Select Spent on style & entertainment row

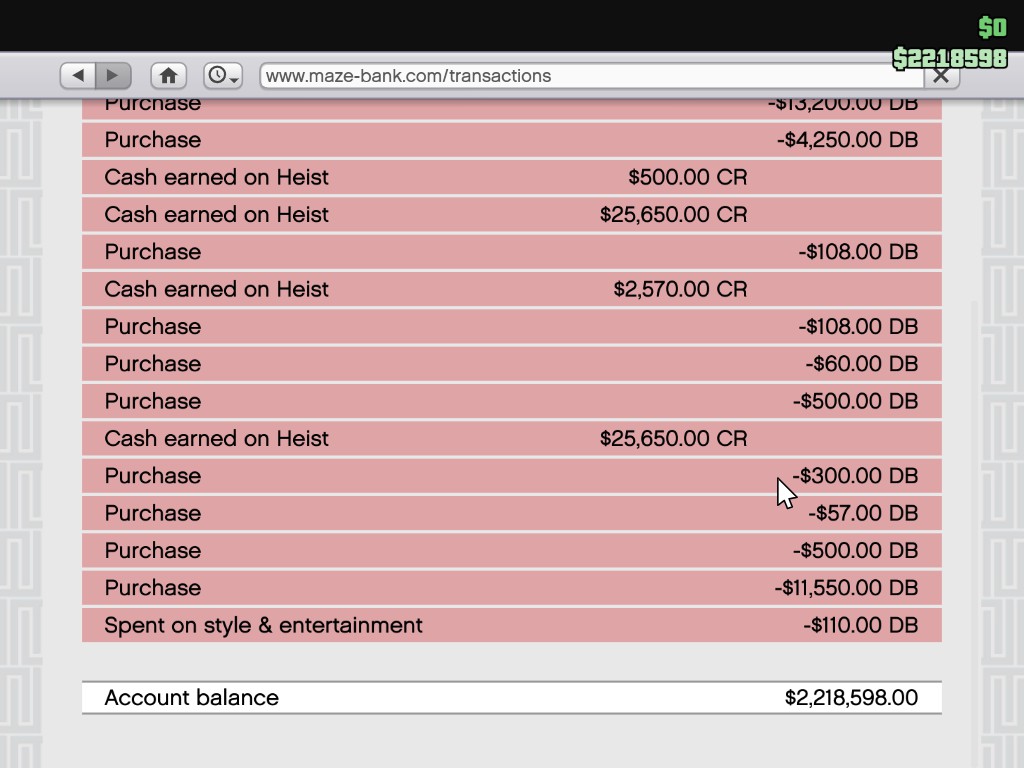511,625
